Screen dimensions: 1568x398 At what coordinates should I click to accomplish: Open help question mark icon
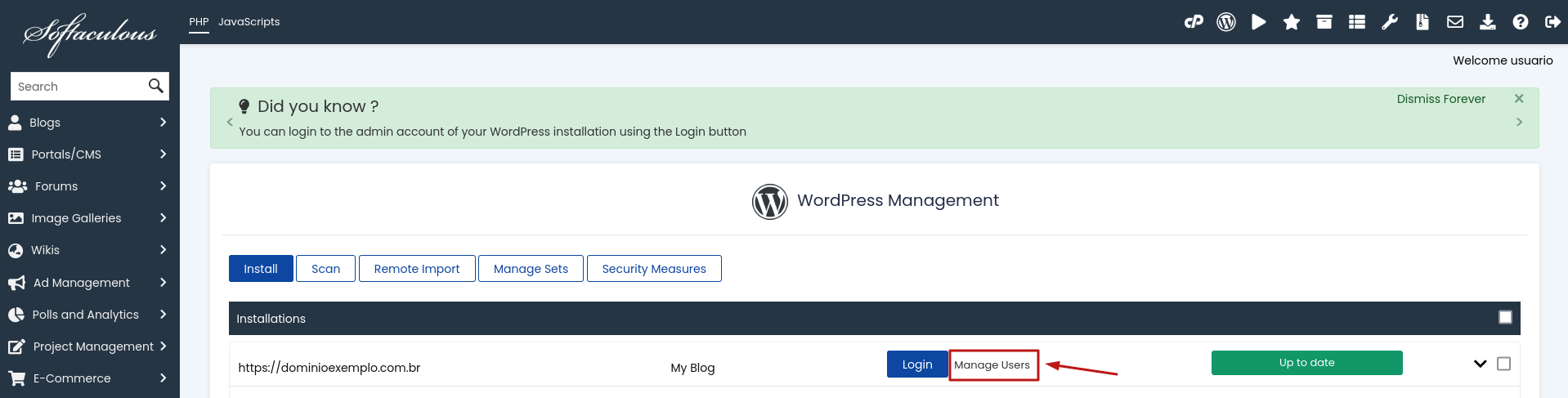1521,22
